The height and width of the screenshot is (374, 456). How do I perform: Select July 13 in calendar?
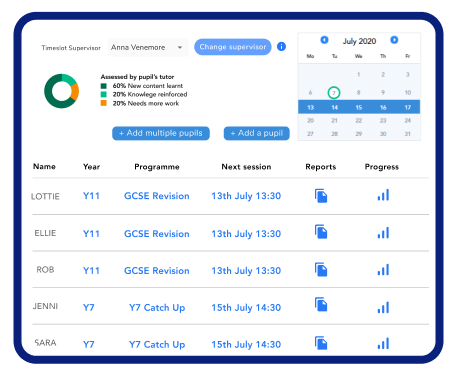310,107
